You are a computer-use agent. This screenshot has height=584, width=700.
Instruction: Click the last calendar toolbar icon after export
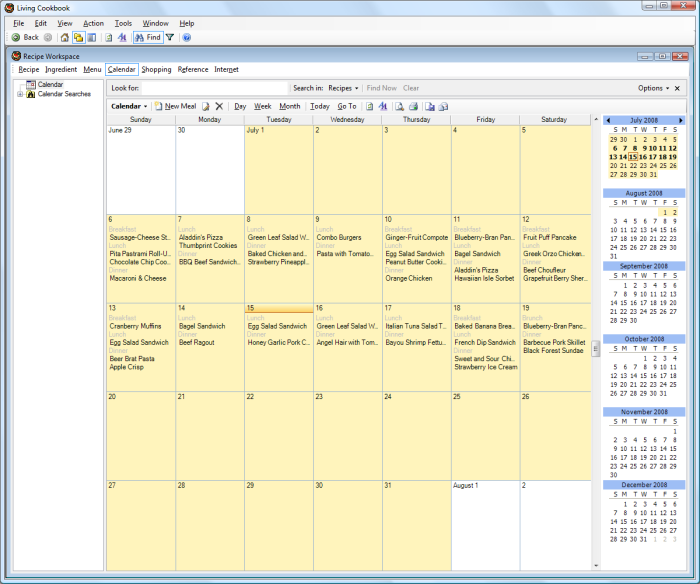(443, 106)
